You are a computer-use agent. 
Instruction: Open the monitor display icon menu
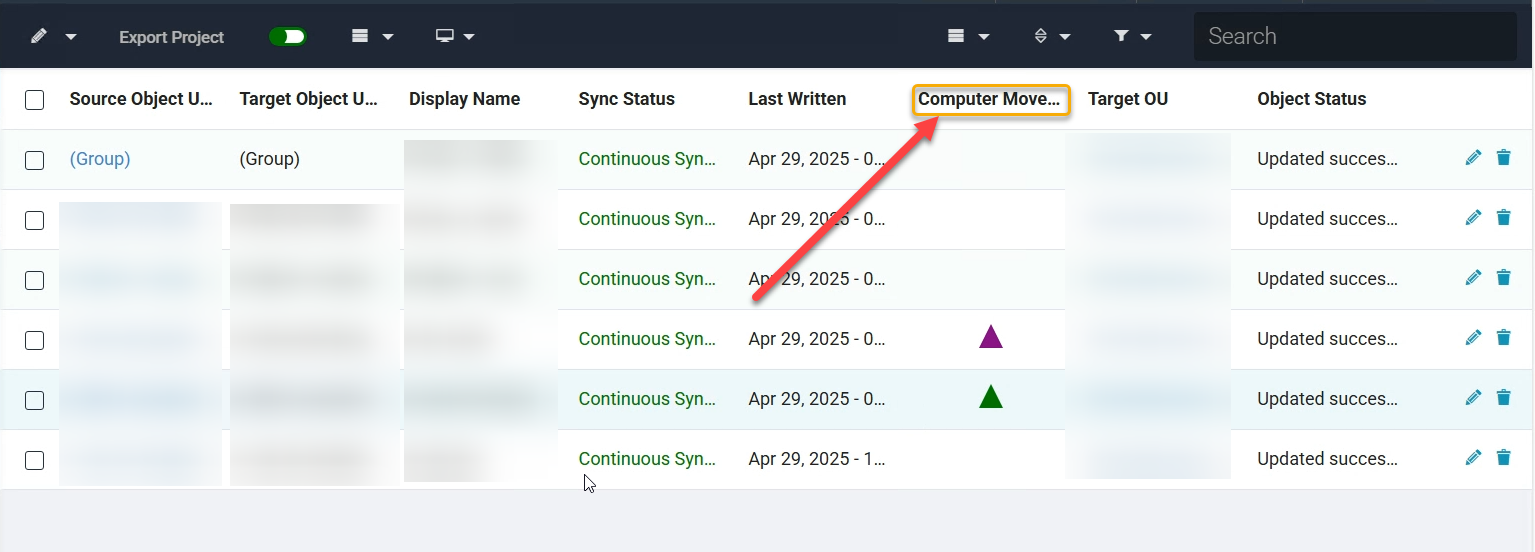pyautogui.click(x=454, y=37)
